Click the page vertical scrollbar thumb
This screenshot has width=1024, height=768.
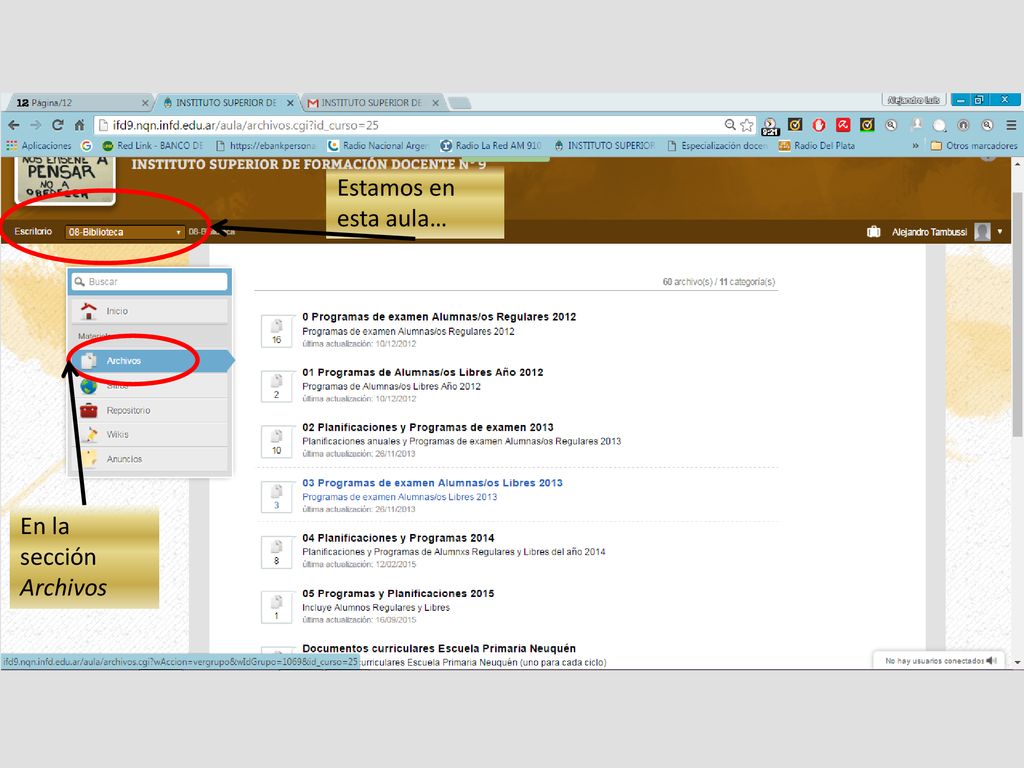[x=1017, y=315]
